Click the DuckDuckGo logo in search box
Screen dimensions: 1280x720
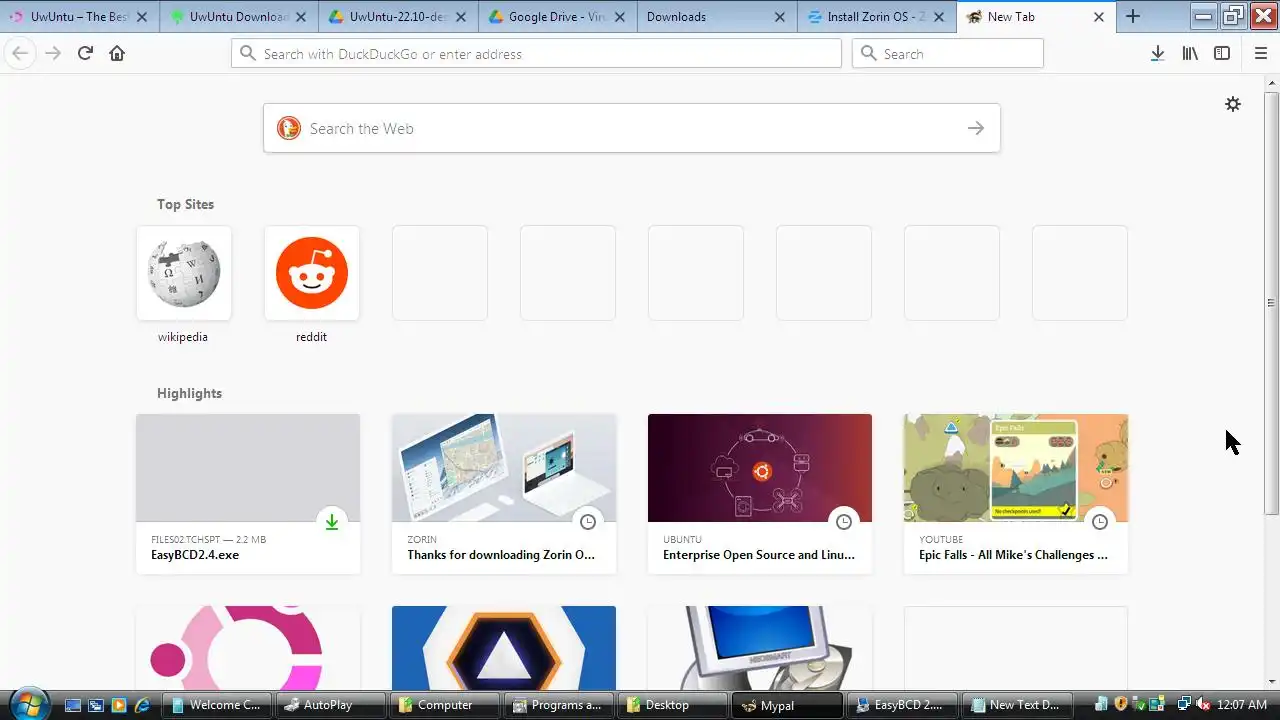point(289,128)
